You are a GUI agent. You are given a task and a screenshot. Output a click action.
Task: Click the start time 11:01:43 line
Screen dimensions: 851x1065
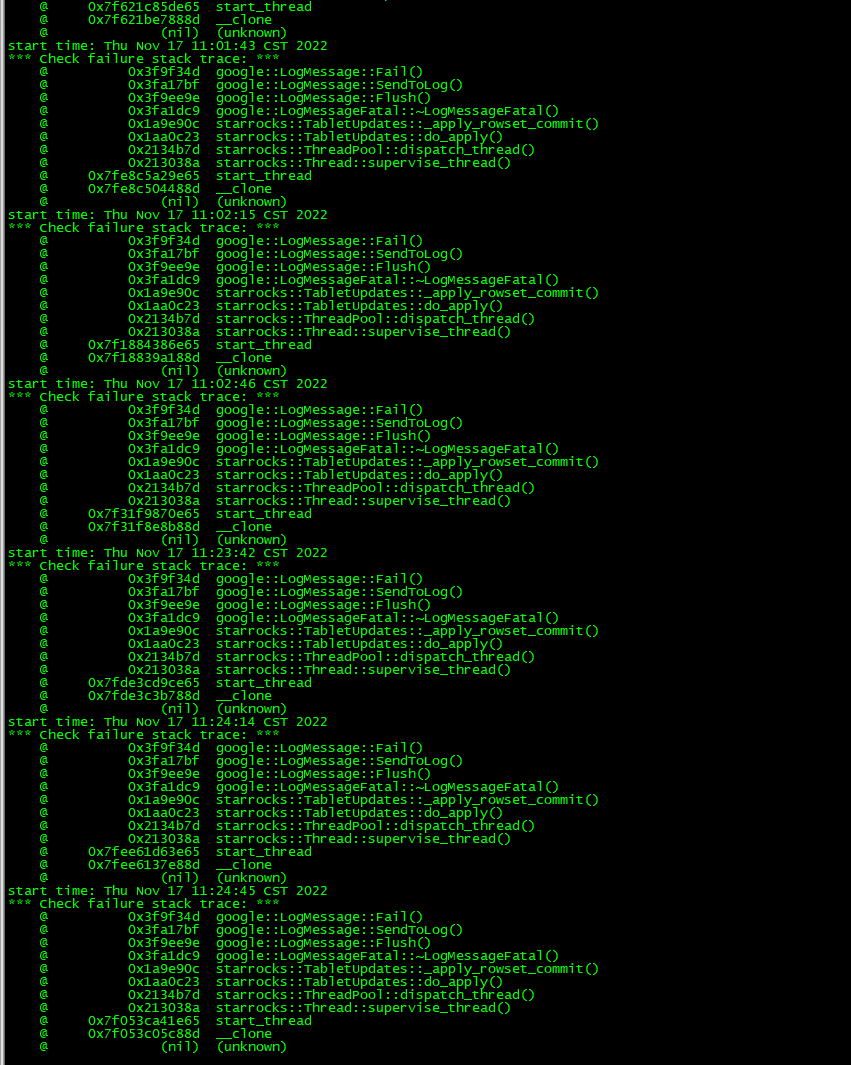coord(168,46)
